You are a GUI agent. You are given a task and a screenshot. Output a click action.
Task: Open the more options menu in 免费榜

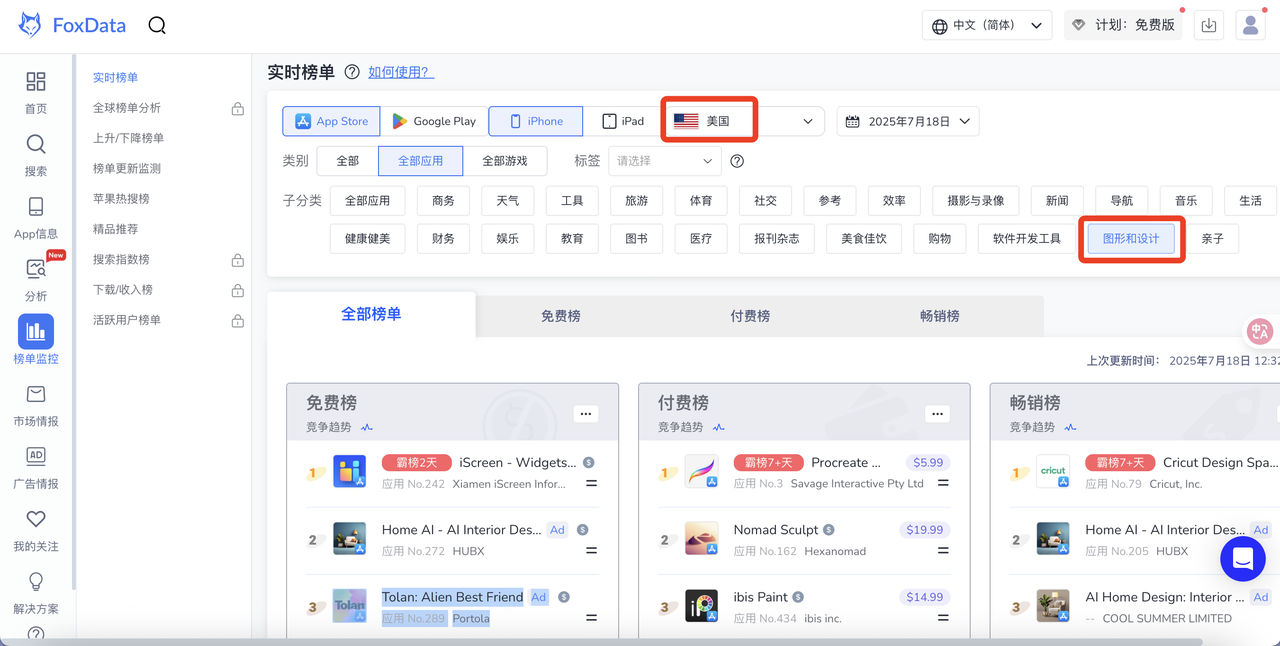click(x=586, y=414)
